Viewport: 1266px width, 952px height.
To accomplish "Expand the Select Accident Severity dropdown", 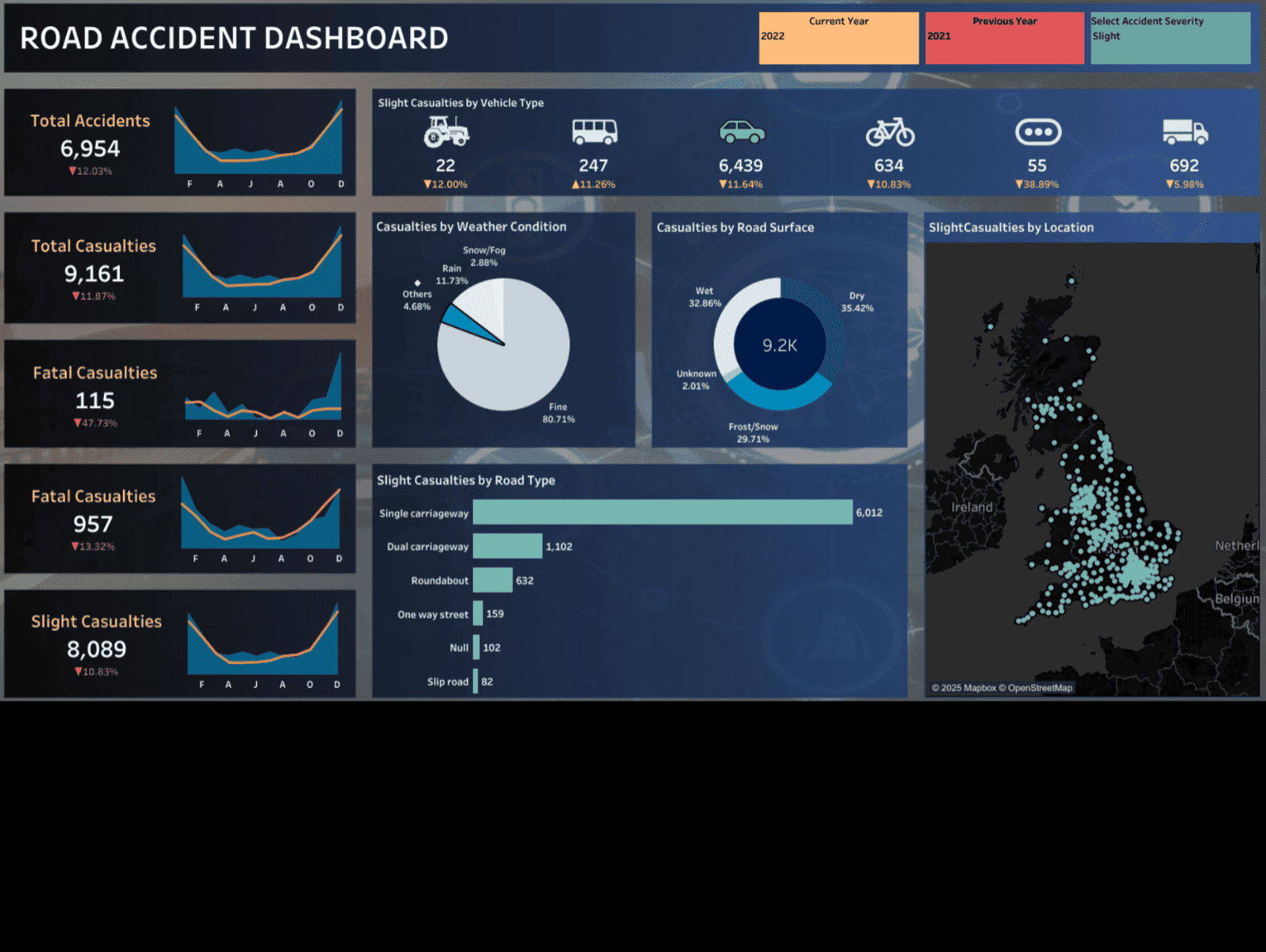I will (x=1169, y=38).
